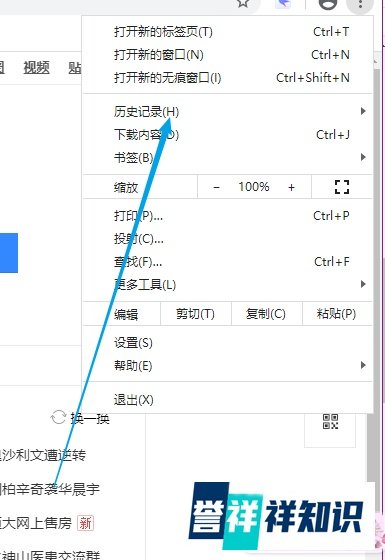Click the 粘贴(P) button
The height and width of the screenshot is (560, 385).
(337, 314)
